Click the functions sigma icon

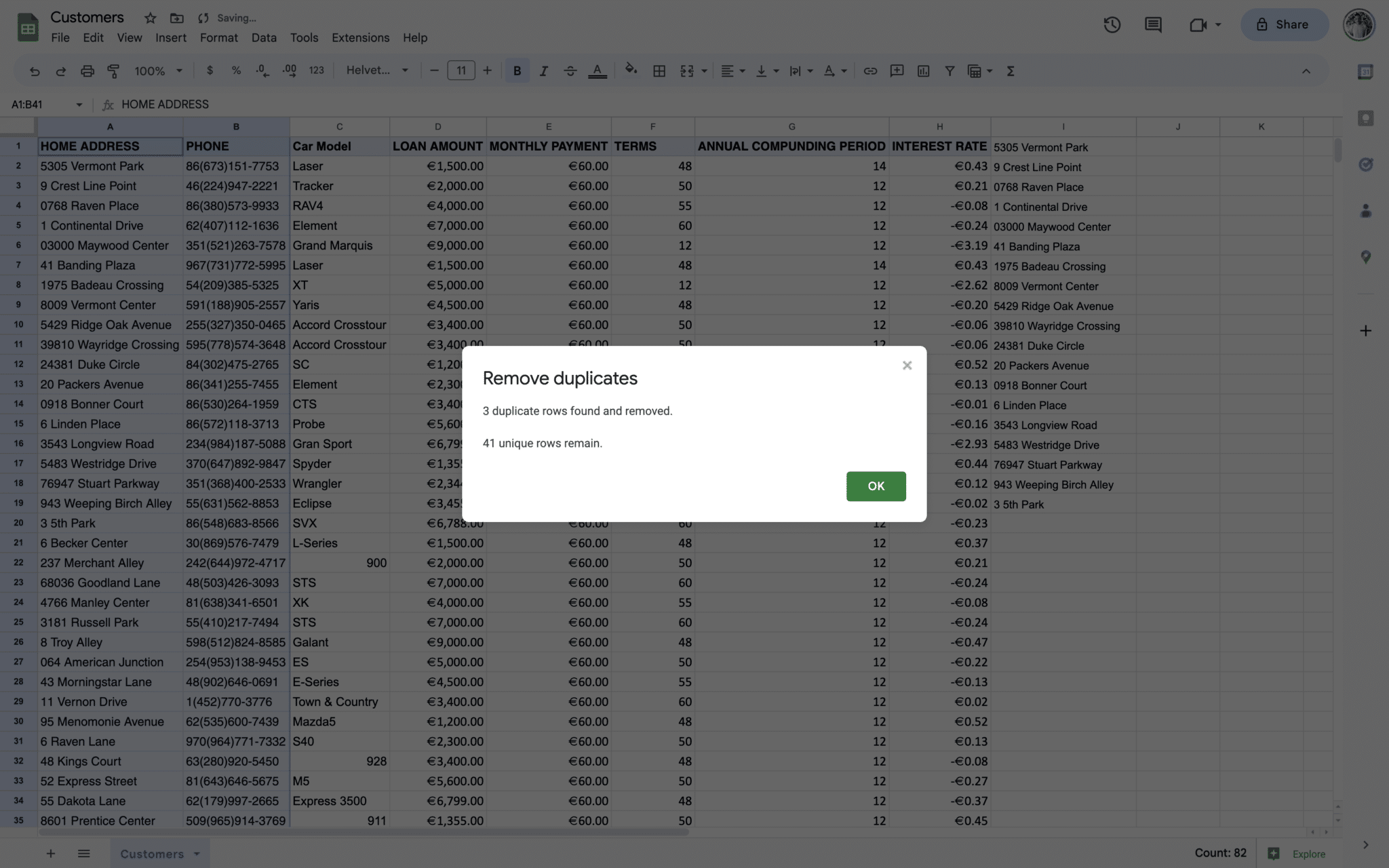click(x=1011, y=71)
